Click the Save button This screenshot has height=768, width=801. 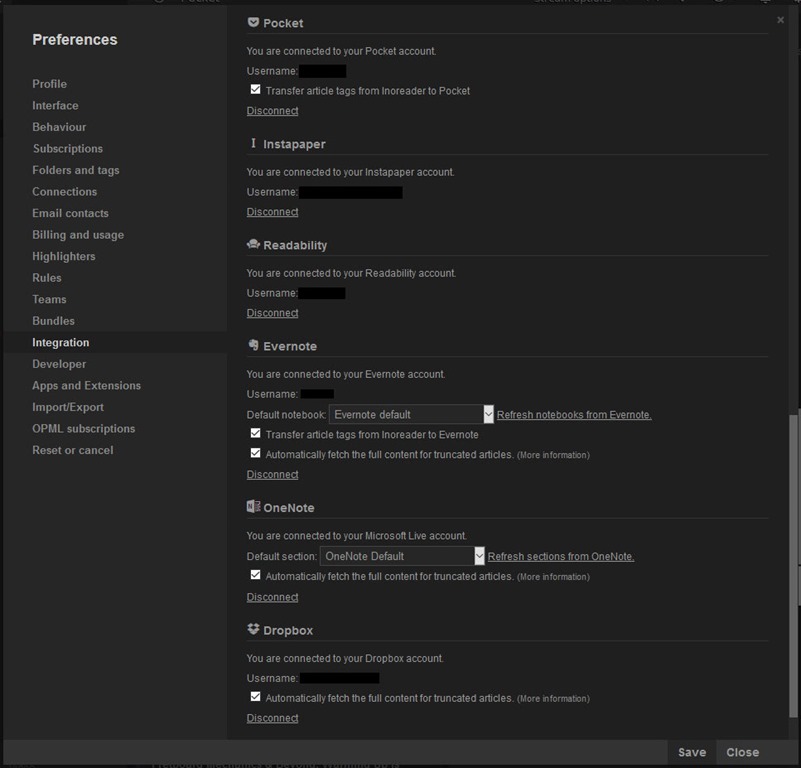pyautogui.click(x=692, y=752)
